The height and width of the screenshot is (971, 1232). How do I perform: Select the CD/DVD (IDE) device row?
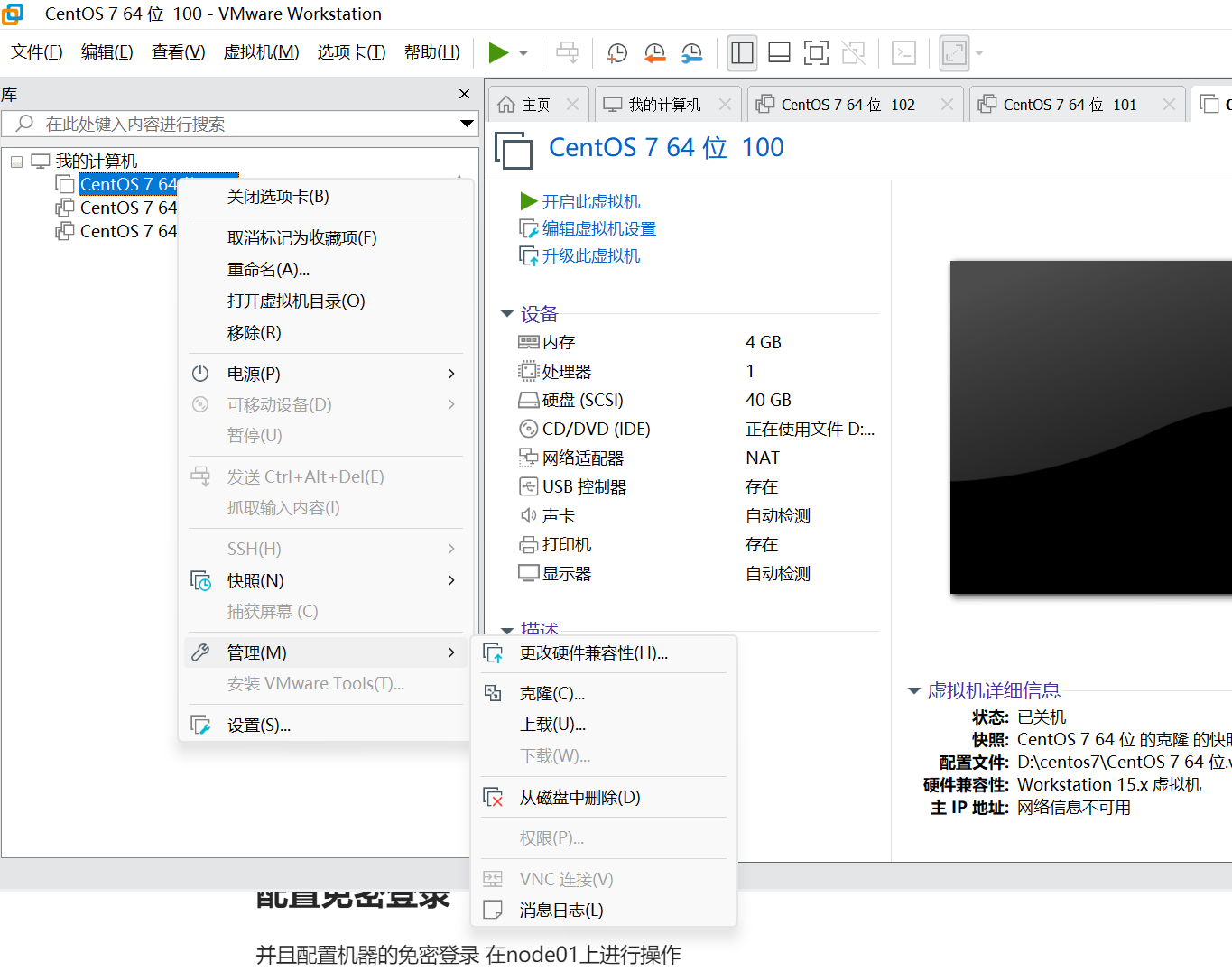pos(697,430)
